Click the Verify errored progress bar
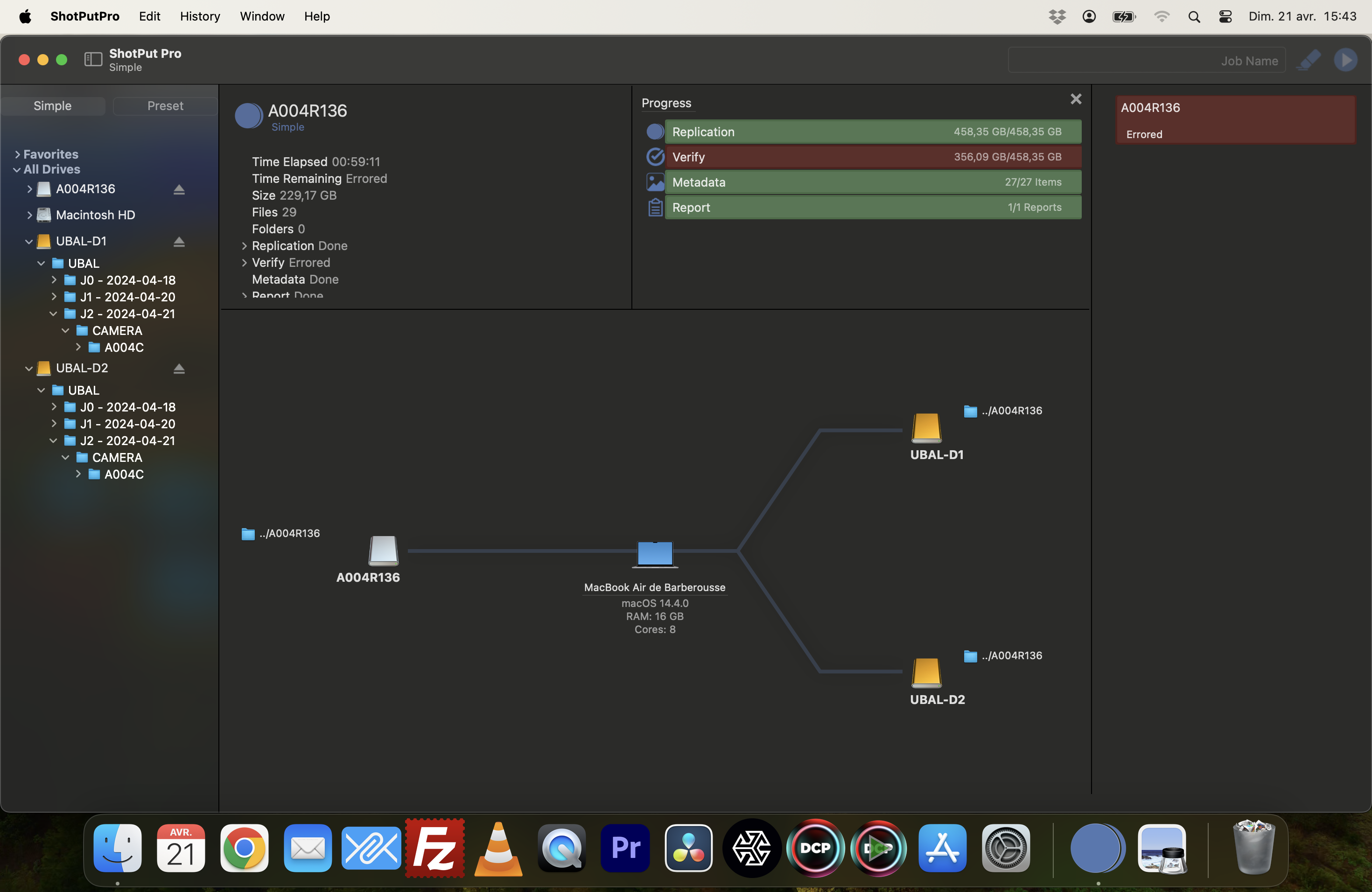 point(873,157)
